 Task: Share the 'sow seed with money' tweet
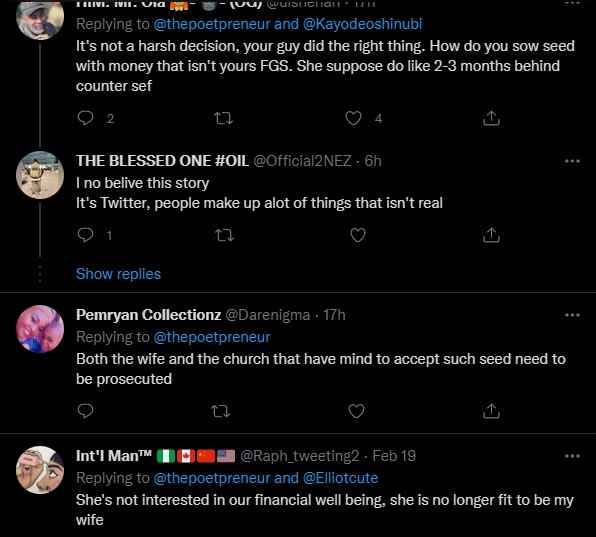[491, 118]
